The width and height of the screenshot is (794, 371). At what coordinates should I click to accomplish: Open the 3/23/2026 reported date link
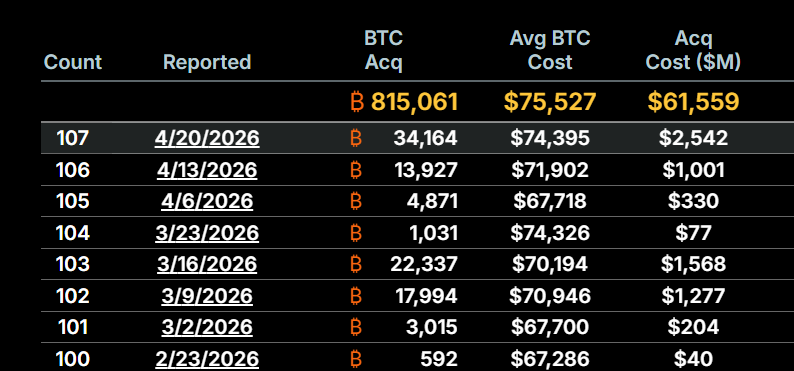[207, 233]
